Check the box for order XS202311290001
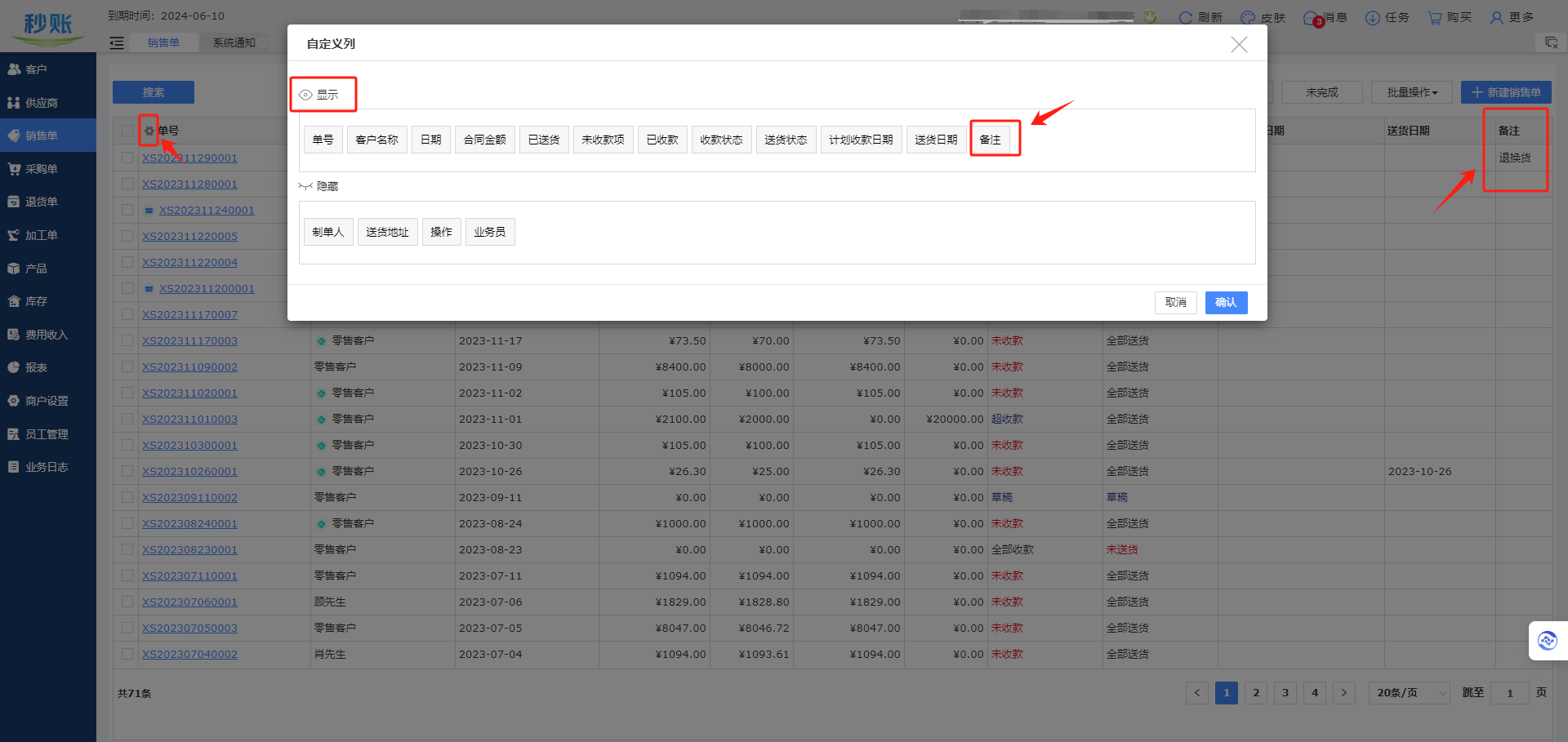This screenshot has height=742, width=1568. [127, 158]
